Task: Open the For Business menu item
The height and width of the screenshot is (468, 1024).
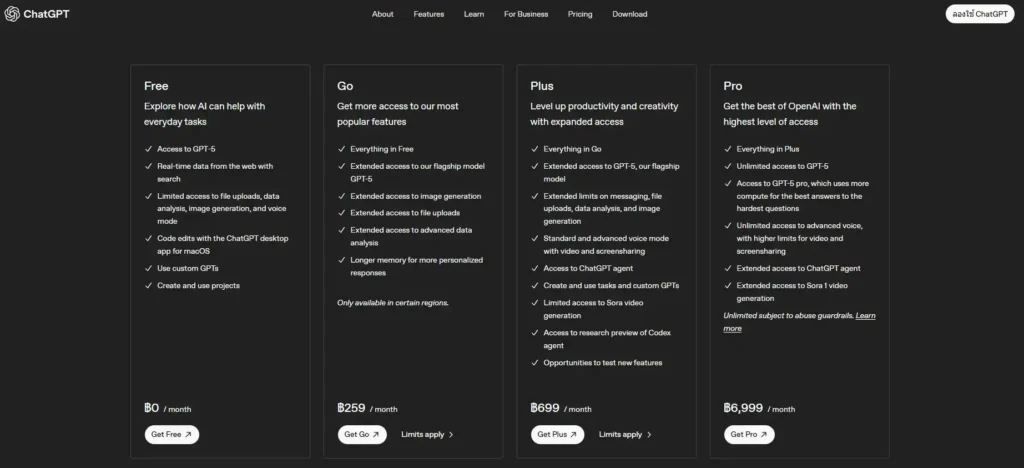Action: coord(526,14)
